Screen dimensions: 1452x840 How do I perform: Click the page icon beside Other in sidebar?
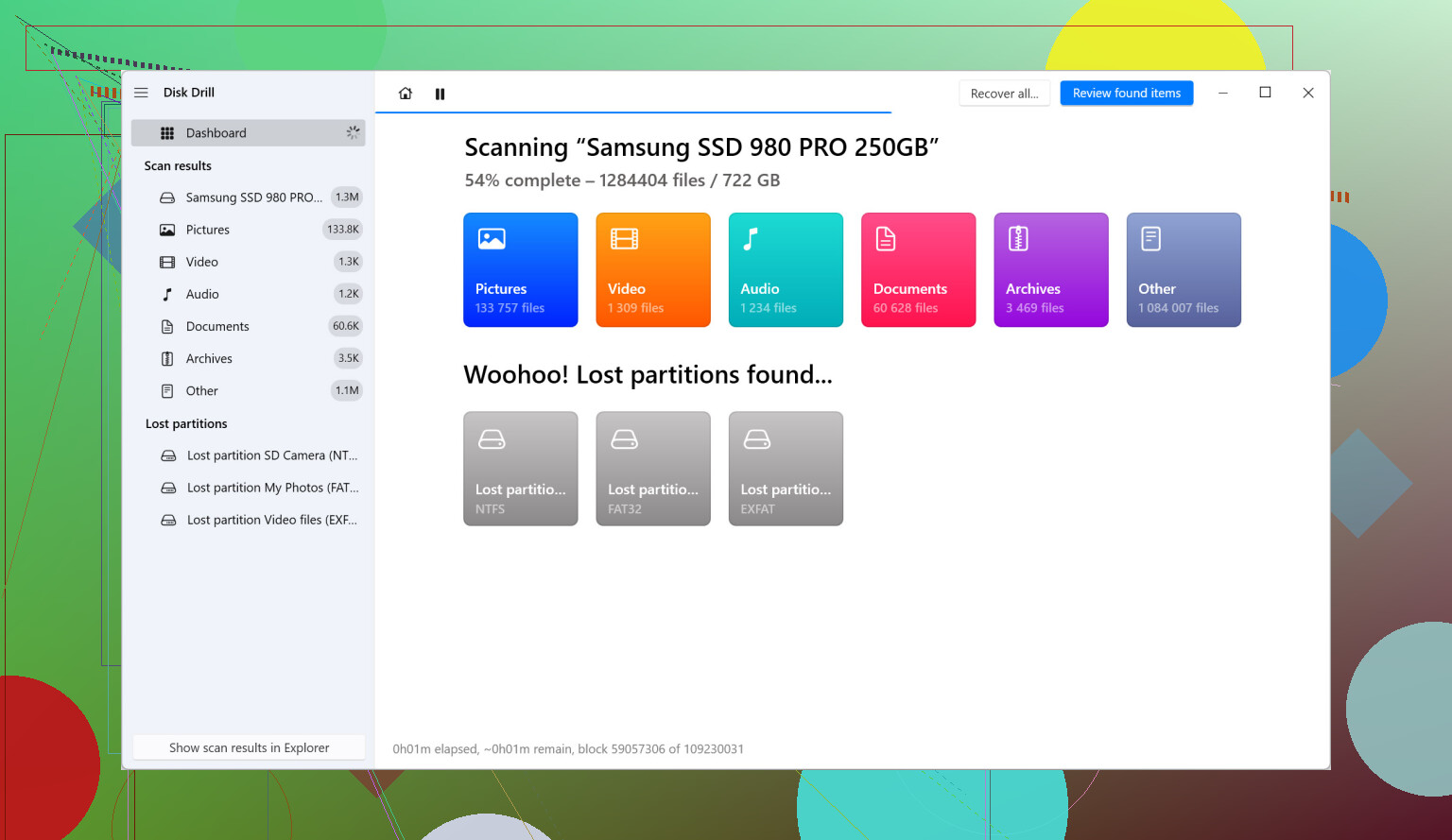click(x=167, y=390)
